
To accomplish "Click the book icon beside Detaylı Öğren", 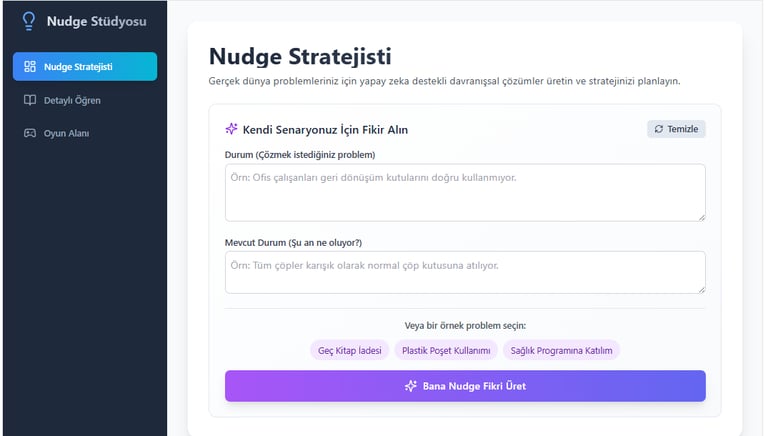I will tap(30, 100).
